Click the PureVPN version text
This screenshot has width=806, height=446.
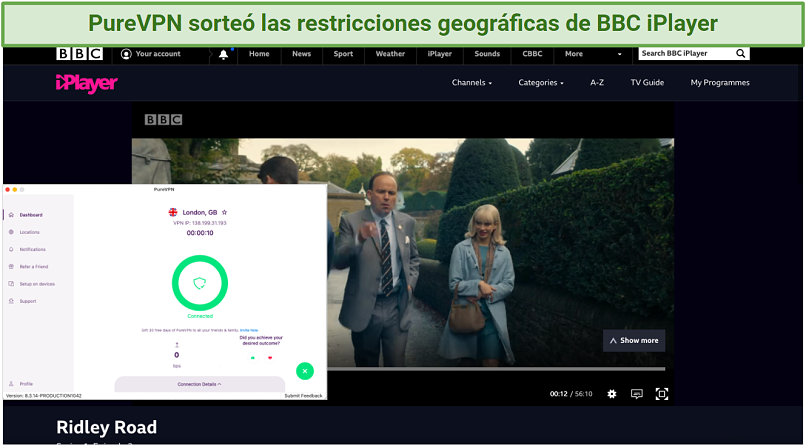coord(43,396)
